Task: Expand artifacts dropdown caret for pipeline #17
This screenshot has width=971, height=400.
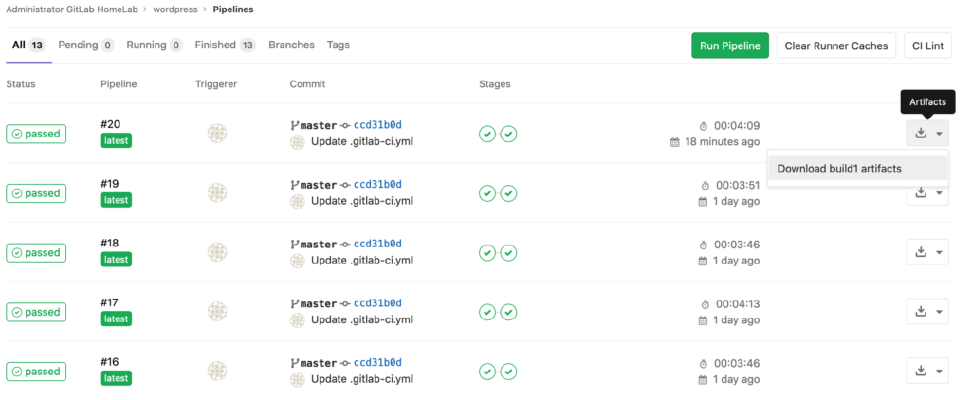Action: [939, 311]
